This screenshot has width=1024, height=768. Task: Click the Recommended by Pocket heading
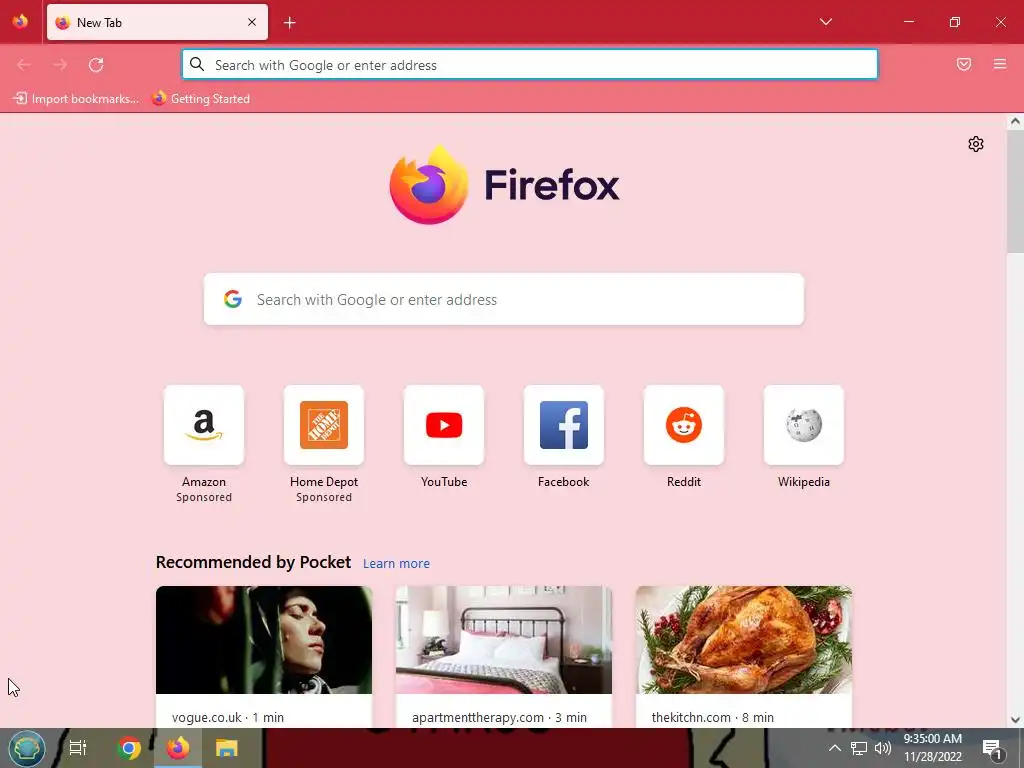[x=253, y=562]
